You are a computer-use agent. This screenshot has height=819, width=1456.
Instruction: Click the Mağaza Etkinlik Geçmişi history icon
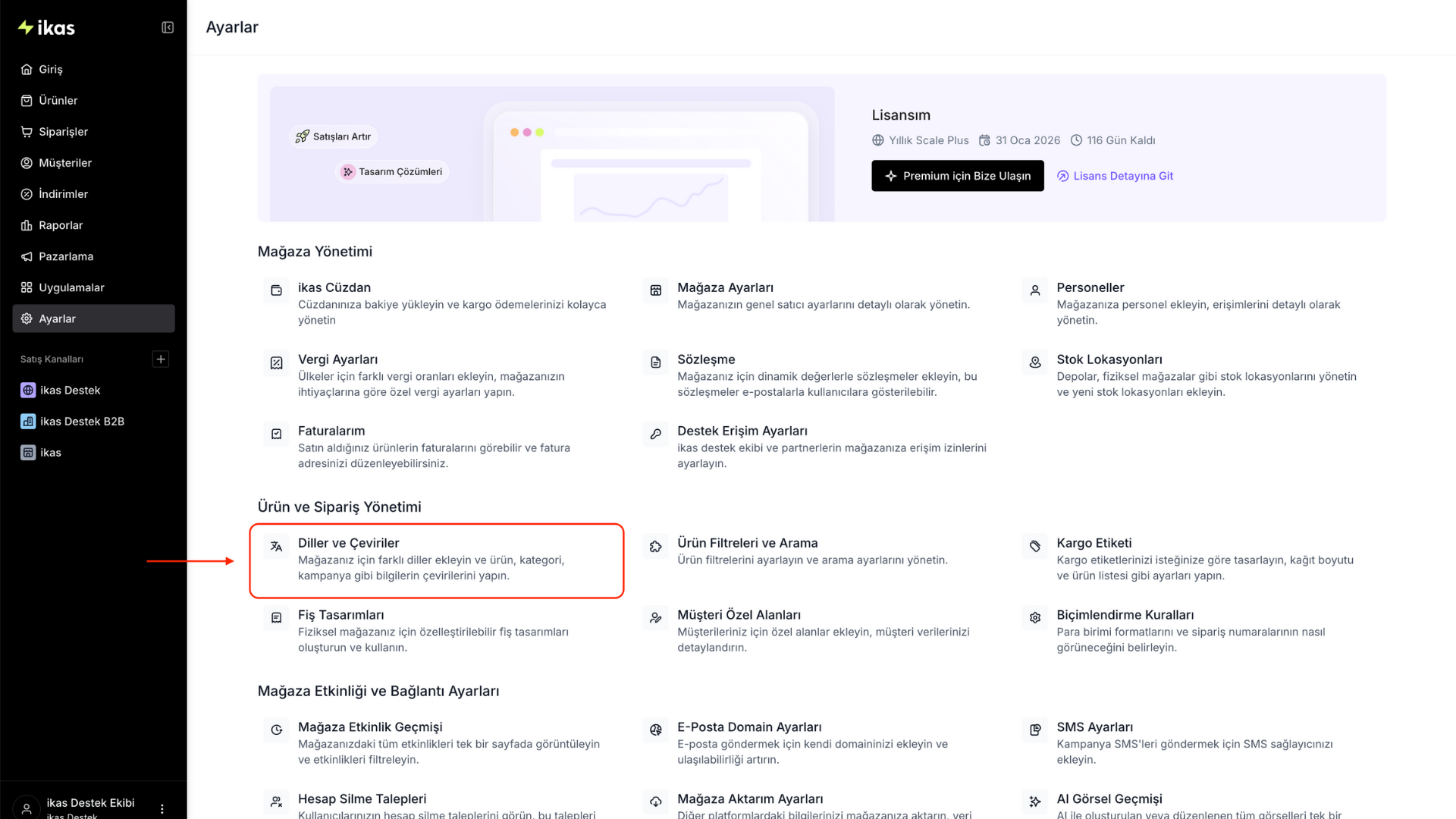coord(277,730)
